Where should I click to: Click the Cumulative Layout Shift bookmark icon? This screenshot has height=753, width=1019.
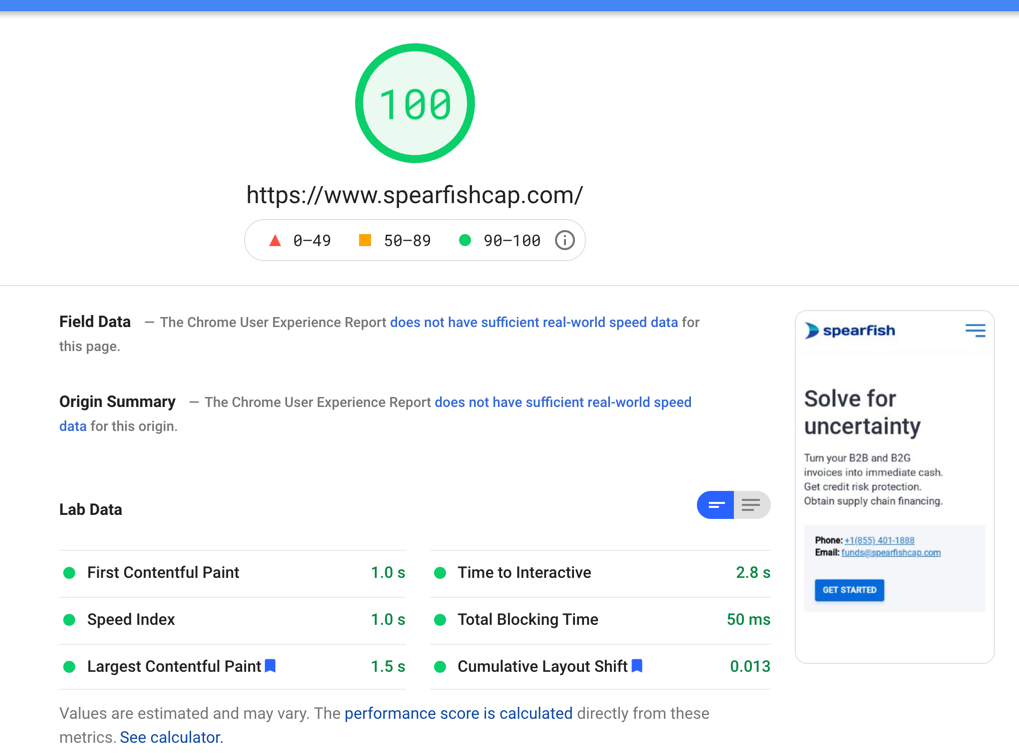point(637,666)
